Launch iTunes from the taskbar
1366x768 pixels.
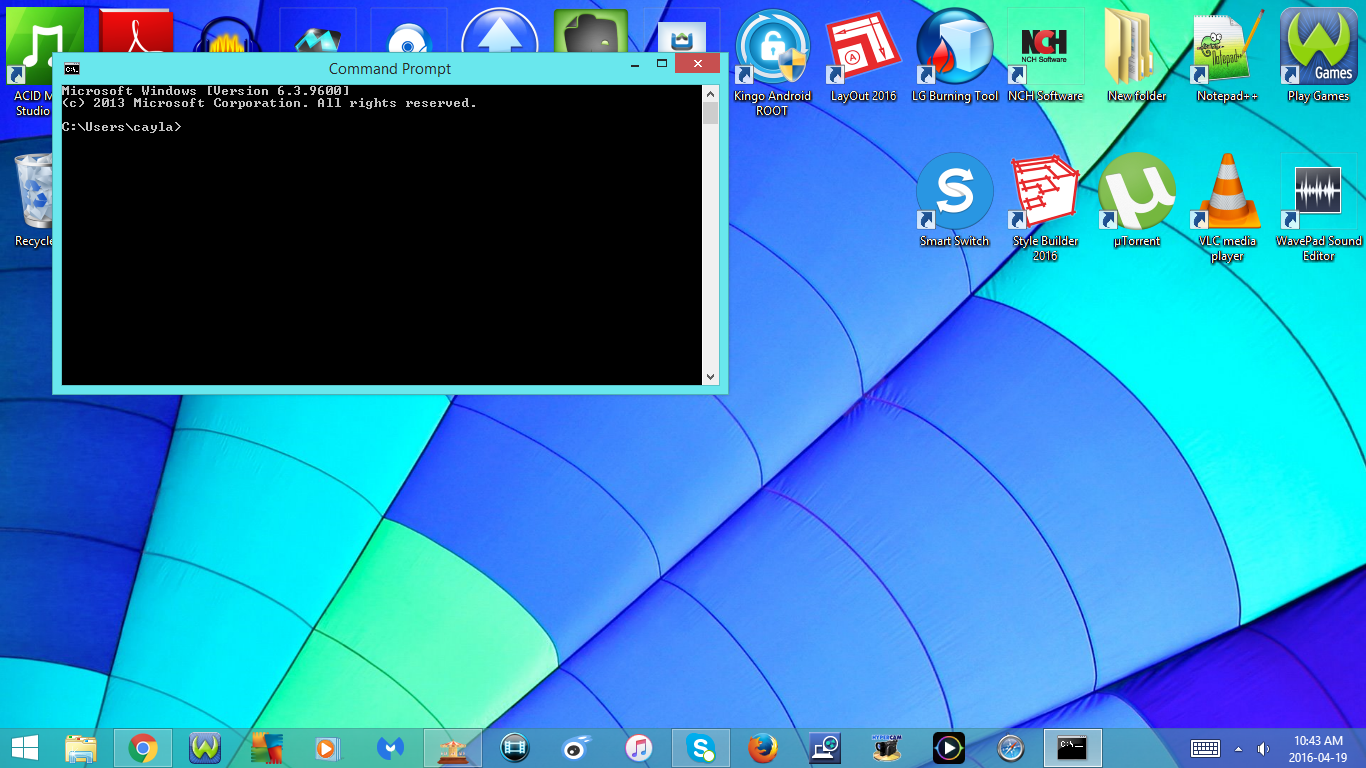[x=639, y=747]
